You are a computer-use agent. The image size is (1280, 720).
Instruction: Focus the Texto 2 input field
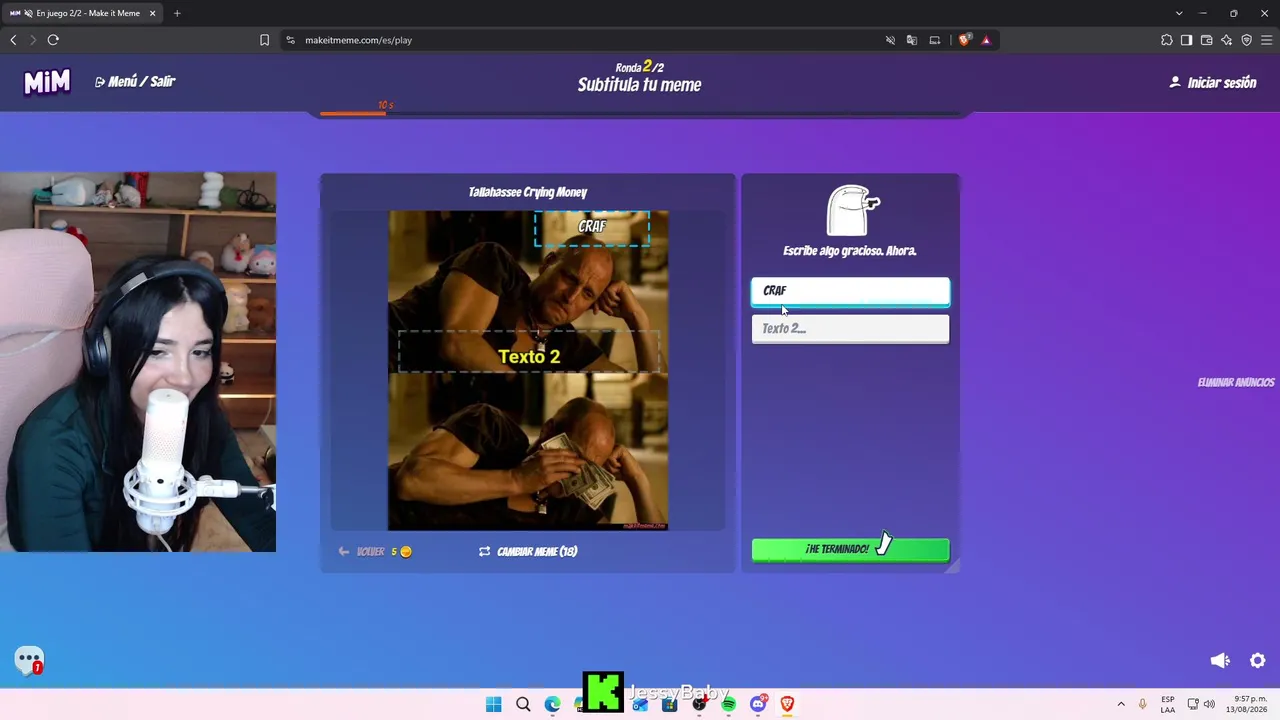(850, 328)
